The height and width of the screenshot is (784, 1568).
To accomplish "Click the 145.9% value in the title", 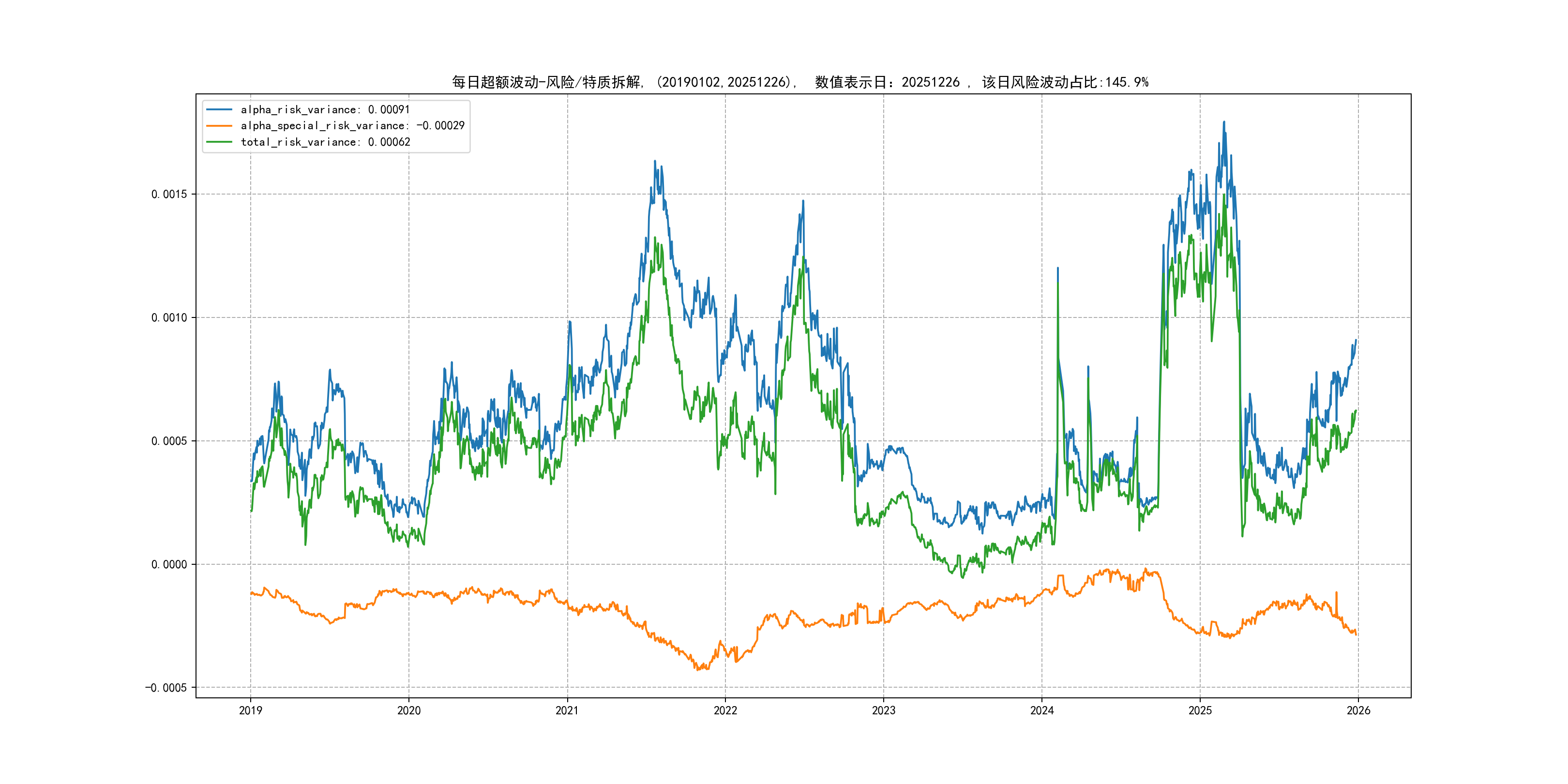I will [1127, 82].
